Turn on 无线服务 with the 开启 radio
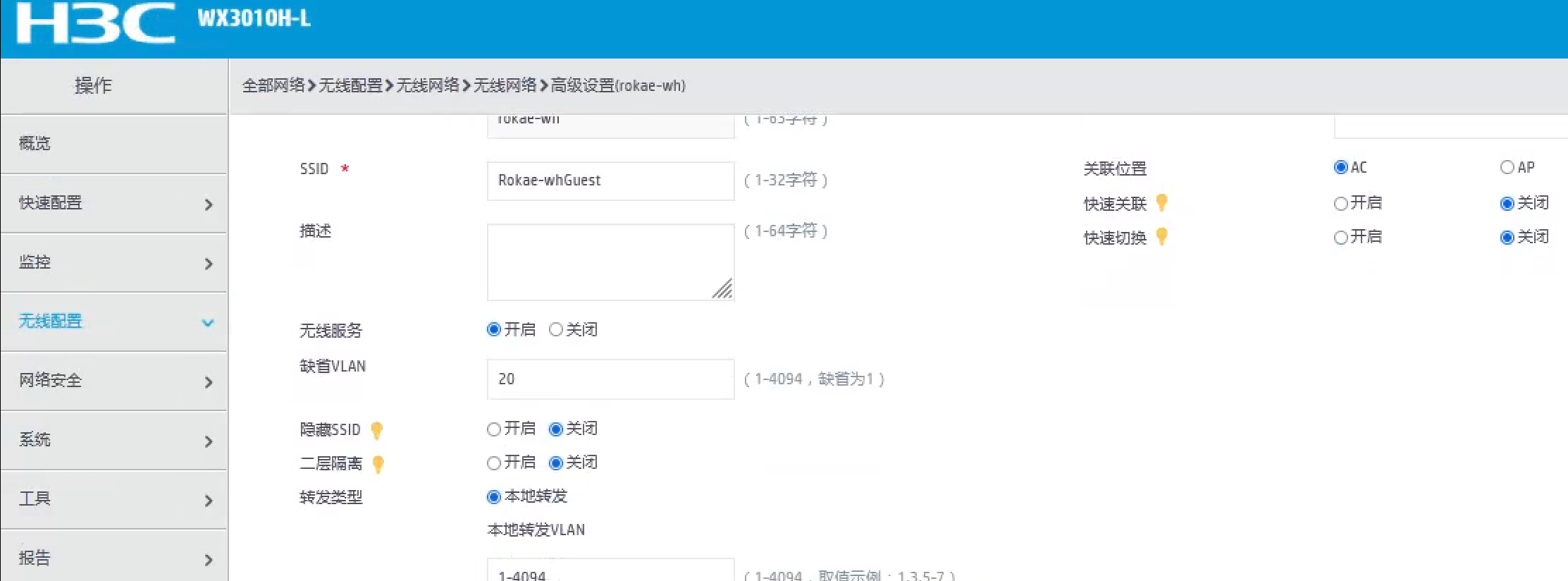 pyautogui.click(x=494, y=329)
